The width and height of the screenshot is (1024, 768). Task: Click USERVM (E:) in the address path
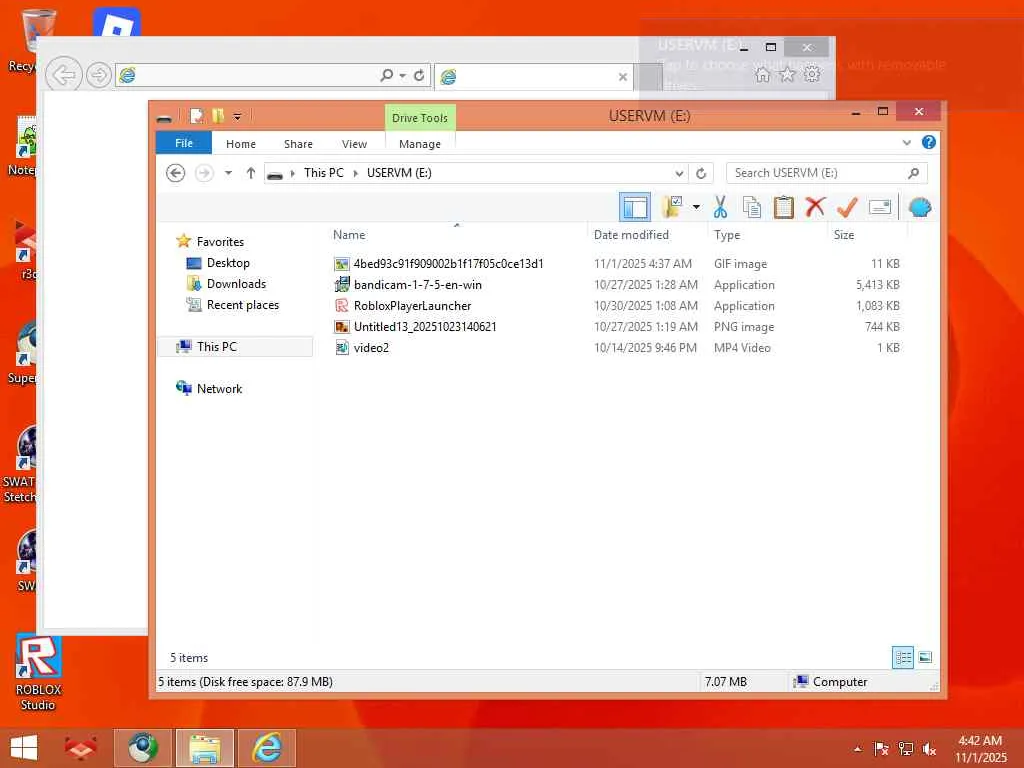398,173
